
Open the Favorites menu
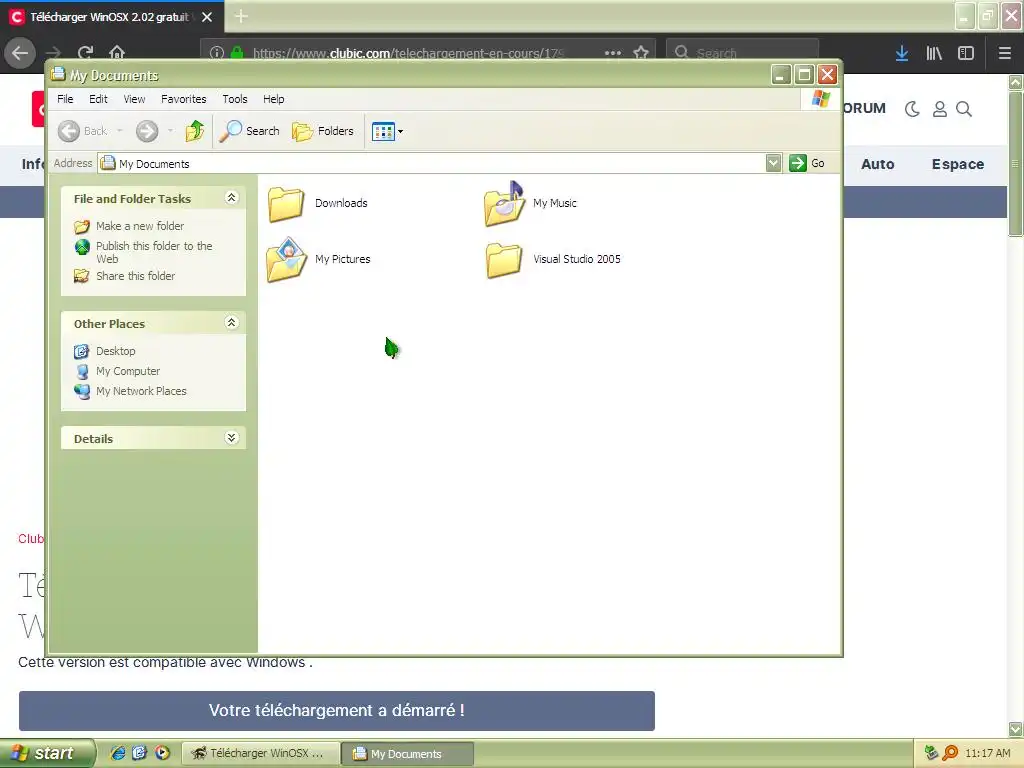[184, 99]
